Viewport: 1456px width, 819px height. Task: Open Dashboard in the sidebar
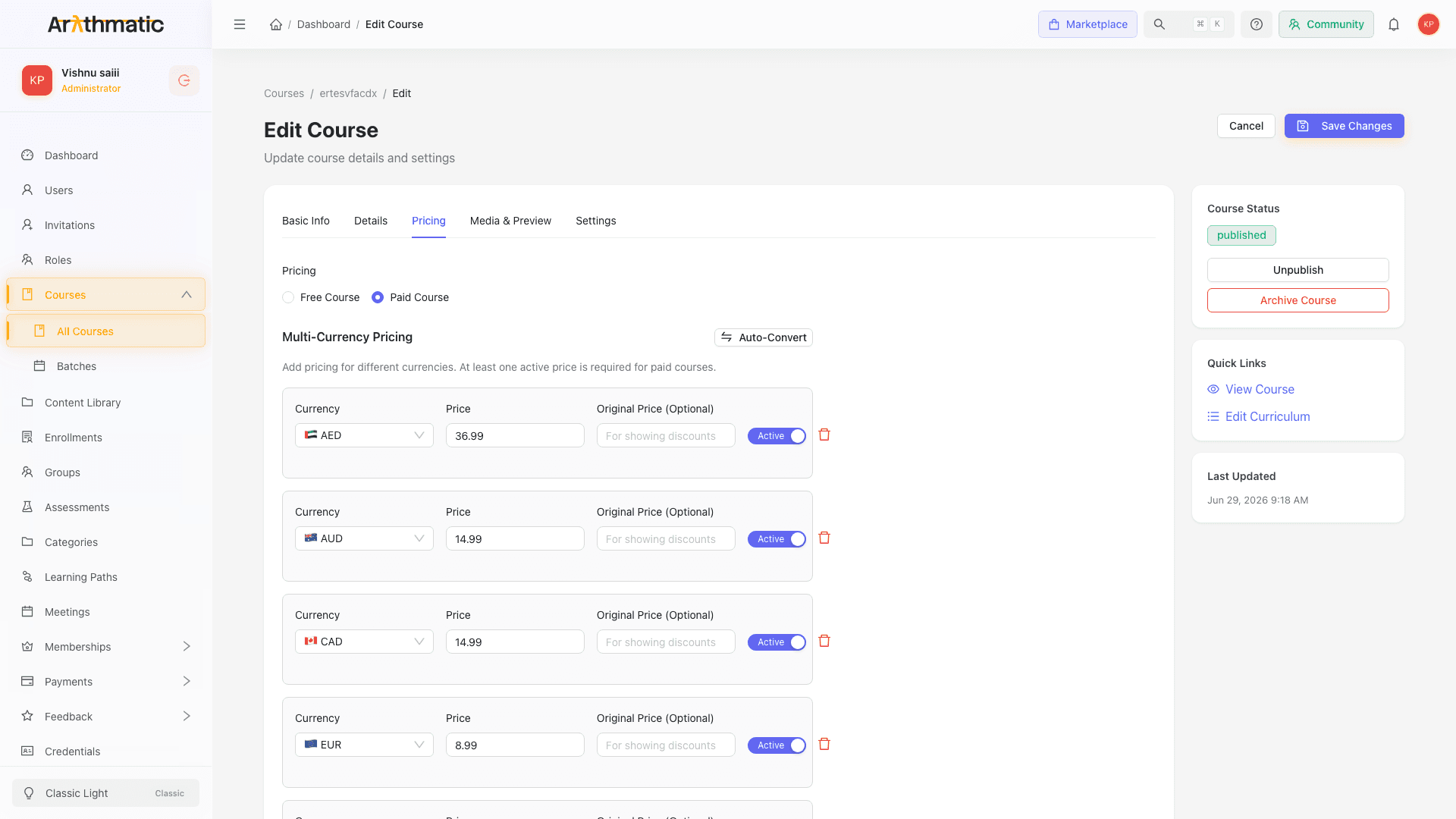105,155
